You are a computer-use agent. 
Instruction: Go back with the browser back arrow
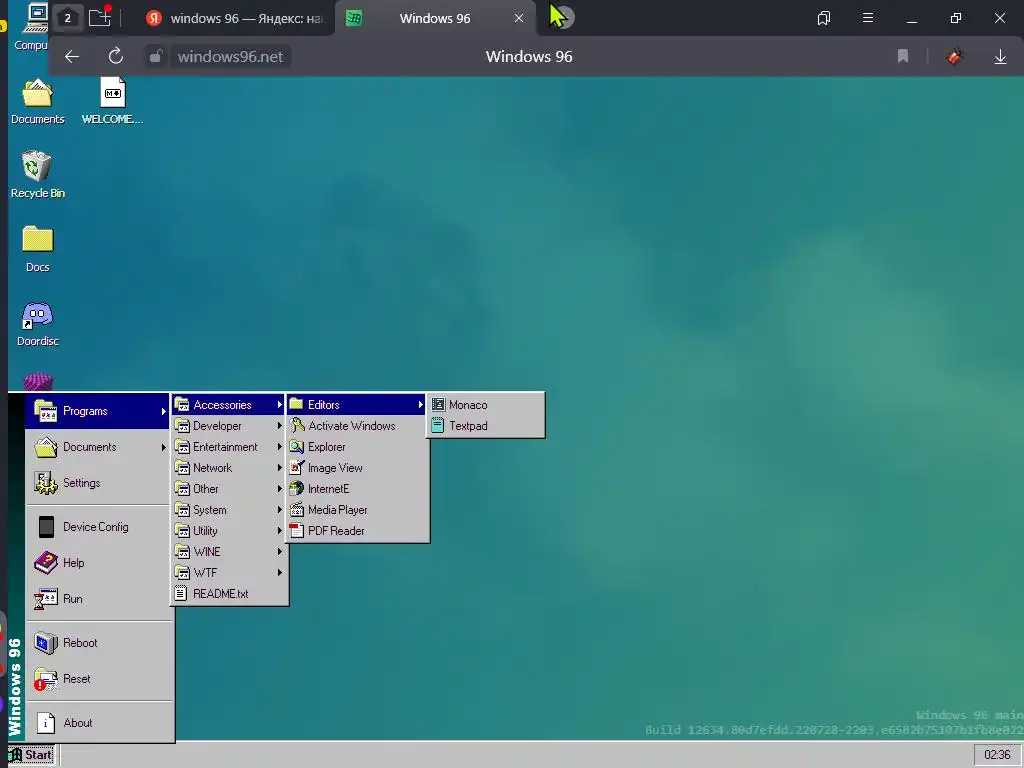click(x=72, y=57)
